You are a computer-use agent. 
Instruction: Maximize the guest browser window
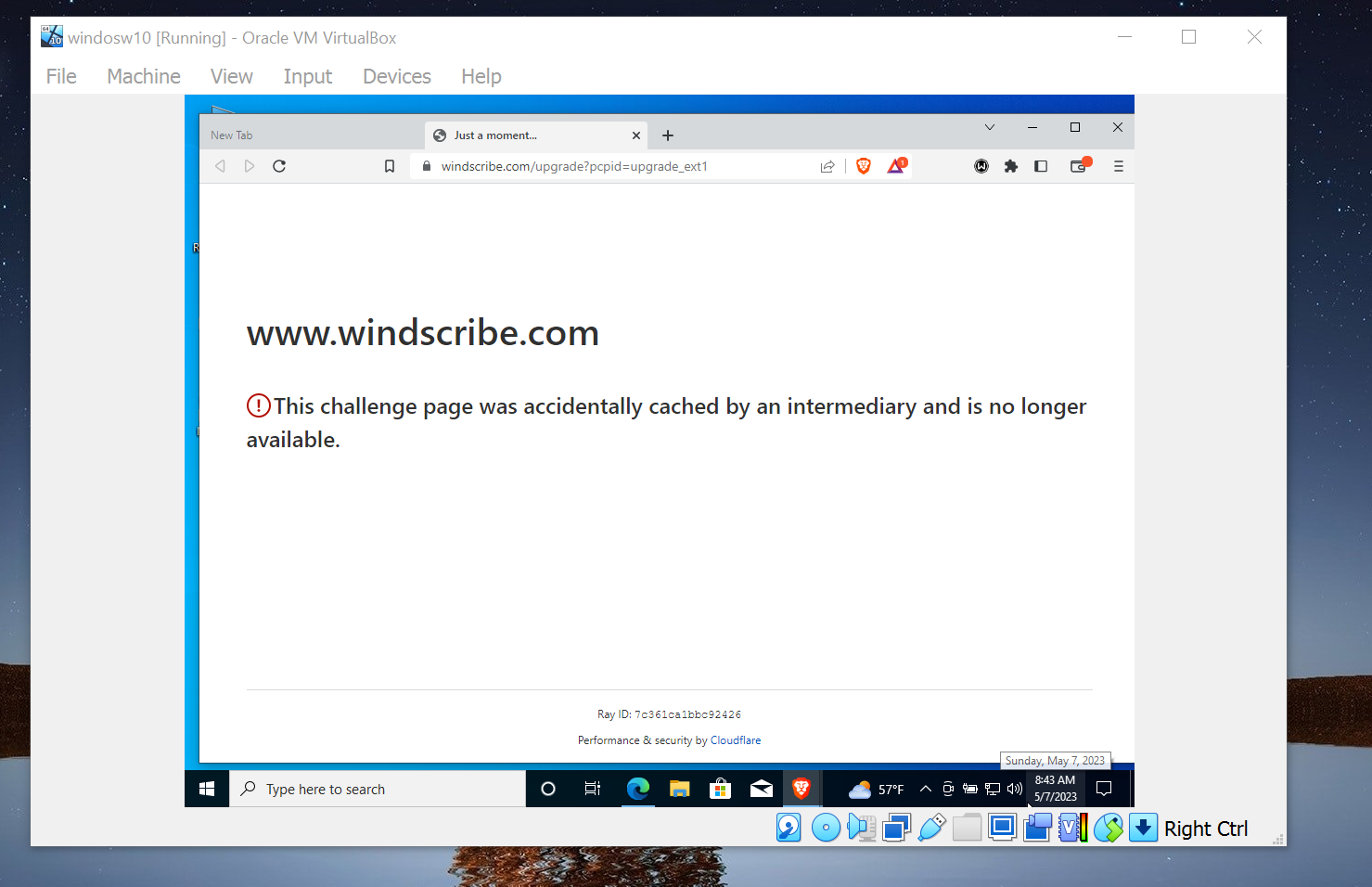(1075, 127)
